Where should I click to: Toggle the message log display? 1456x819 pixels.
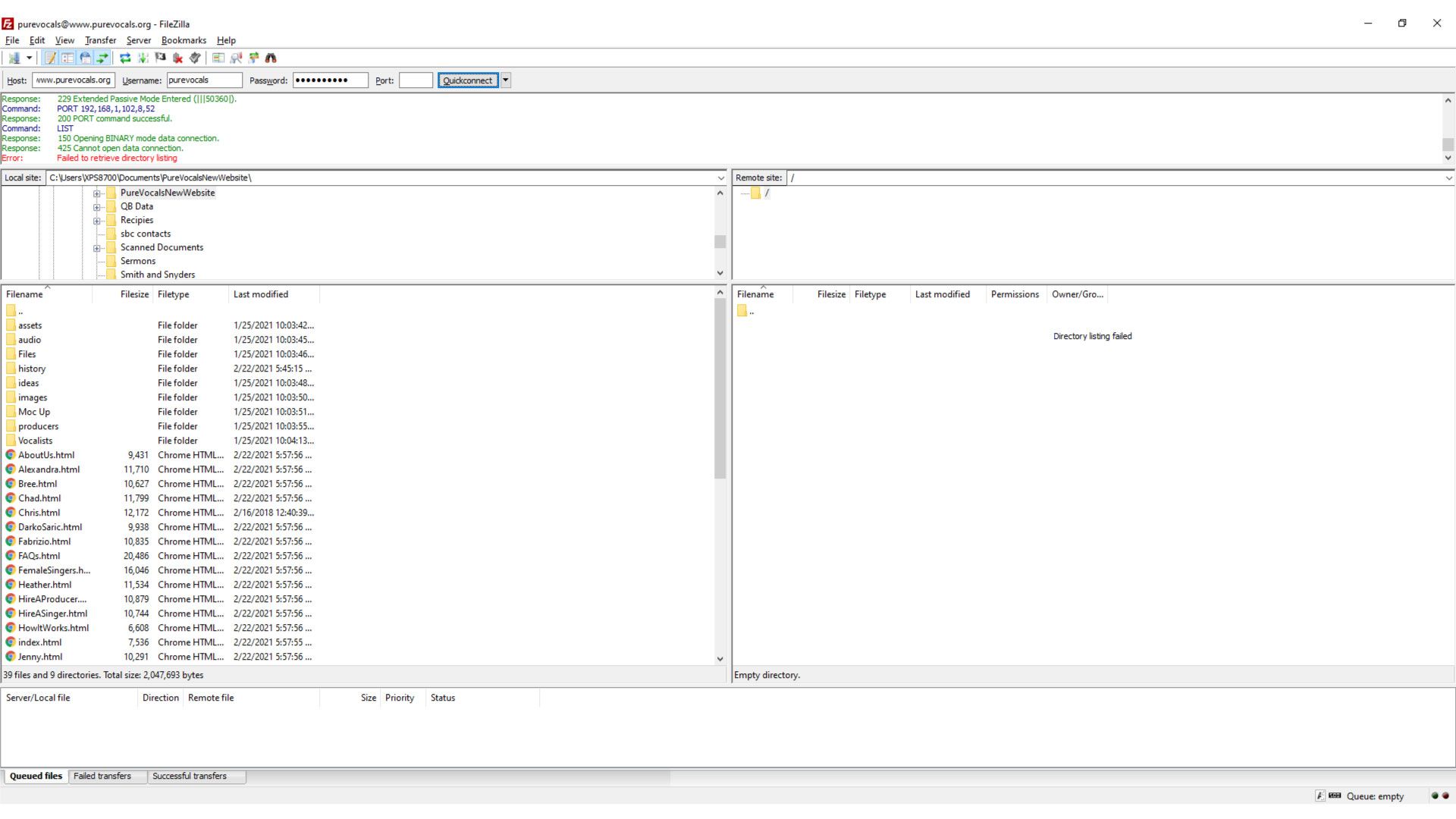coord(50,58)
